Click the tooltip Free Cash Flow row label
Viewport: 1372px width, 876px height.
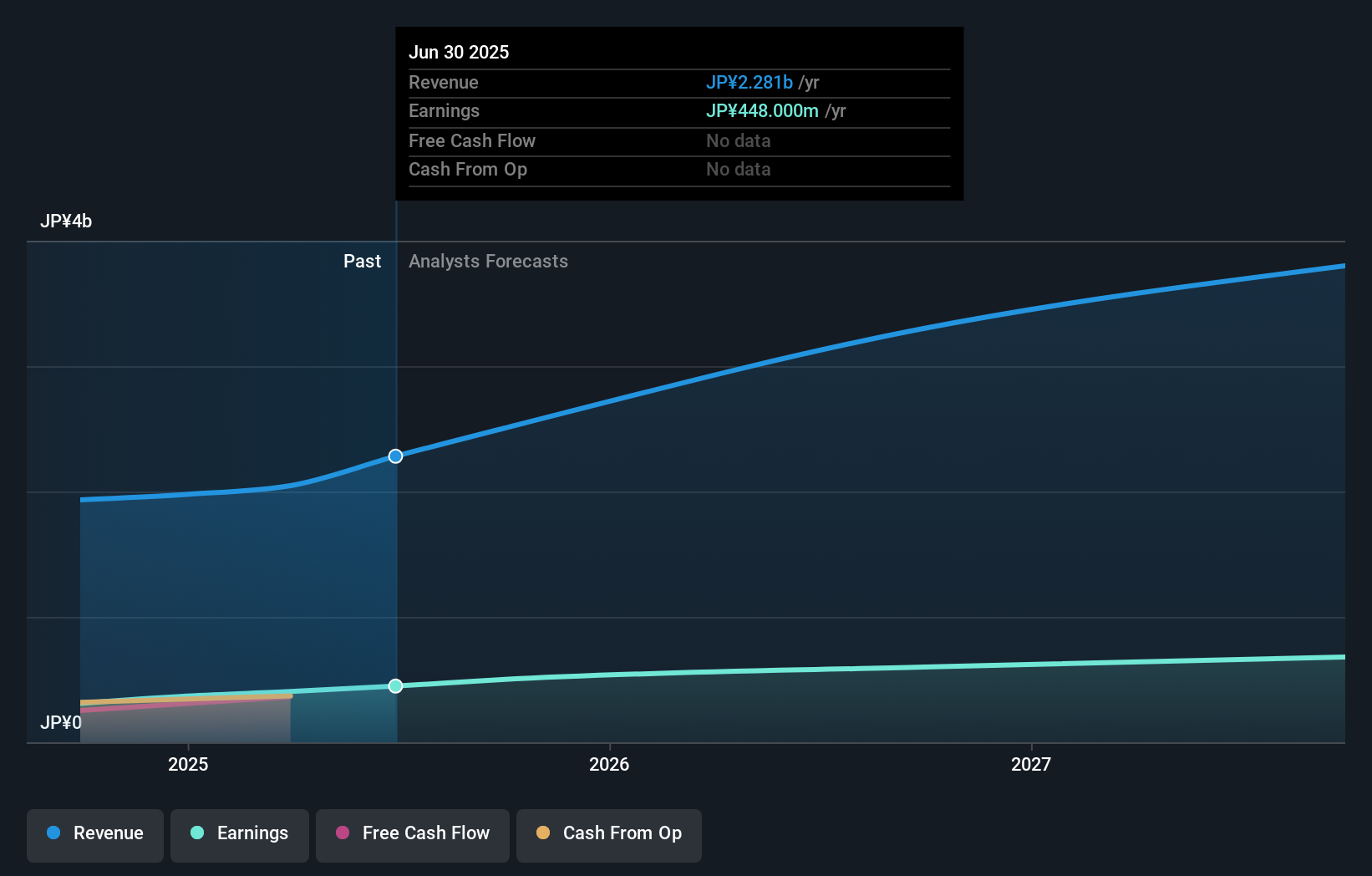[x=472, y=141]
